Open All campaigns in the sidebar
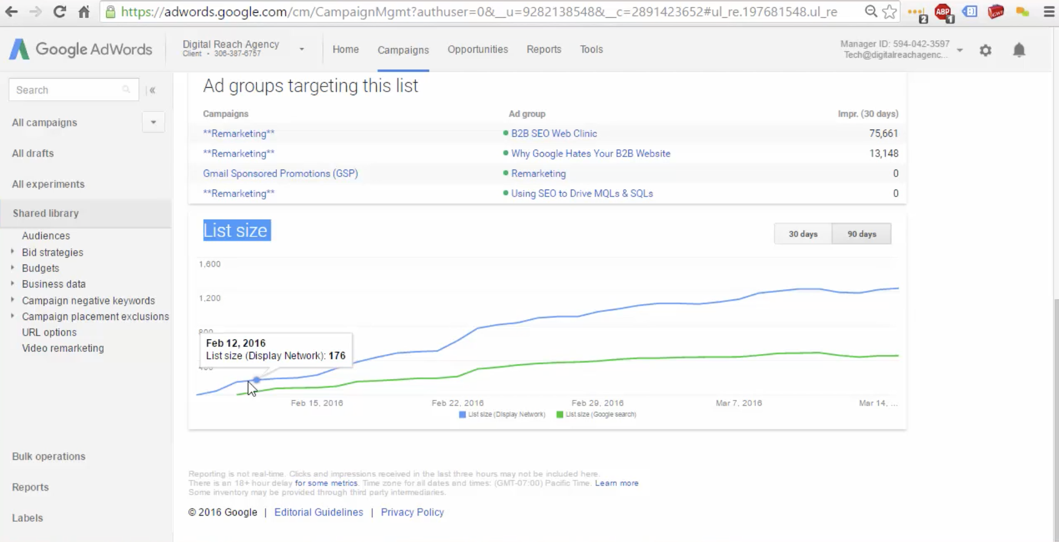Screen dimensions: 1059x542 point(45,122)
